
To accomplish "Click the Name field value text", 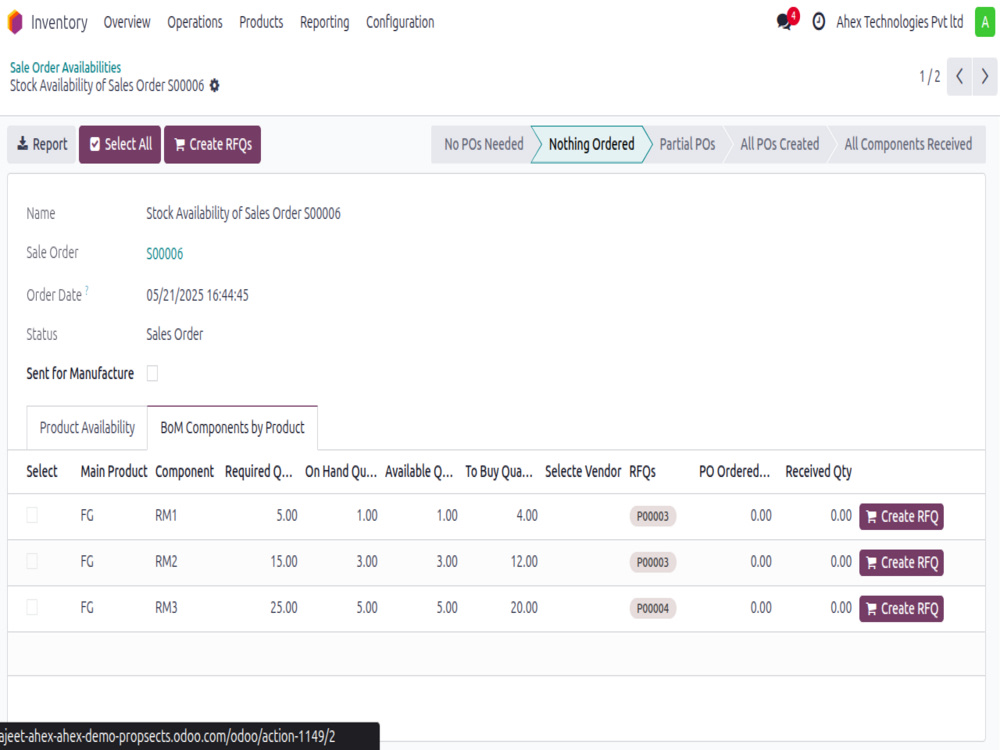I will tap(243, 213).
